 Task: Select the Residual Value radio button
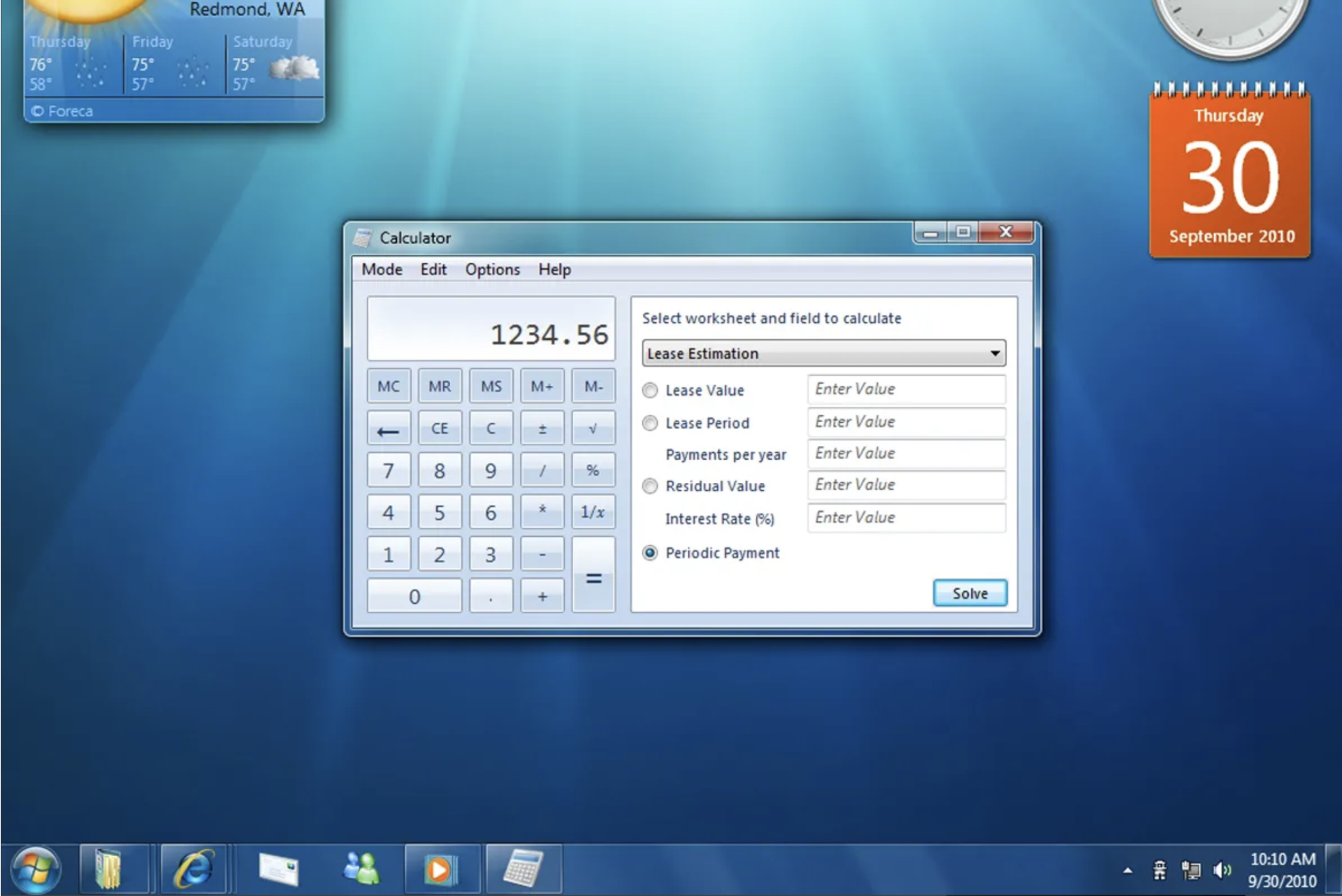650,486
